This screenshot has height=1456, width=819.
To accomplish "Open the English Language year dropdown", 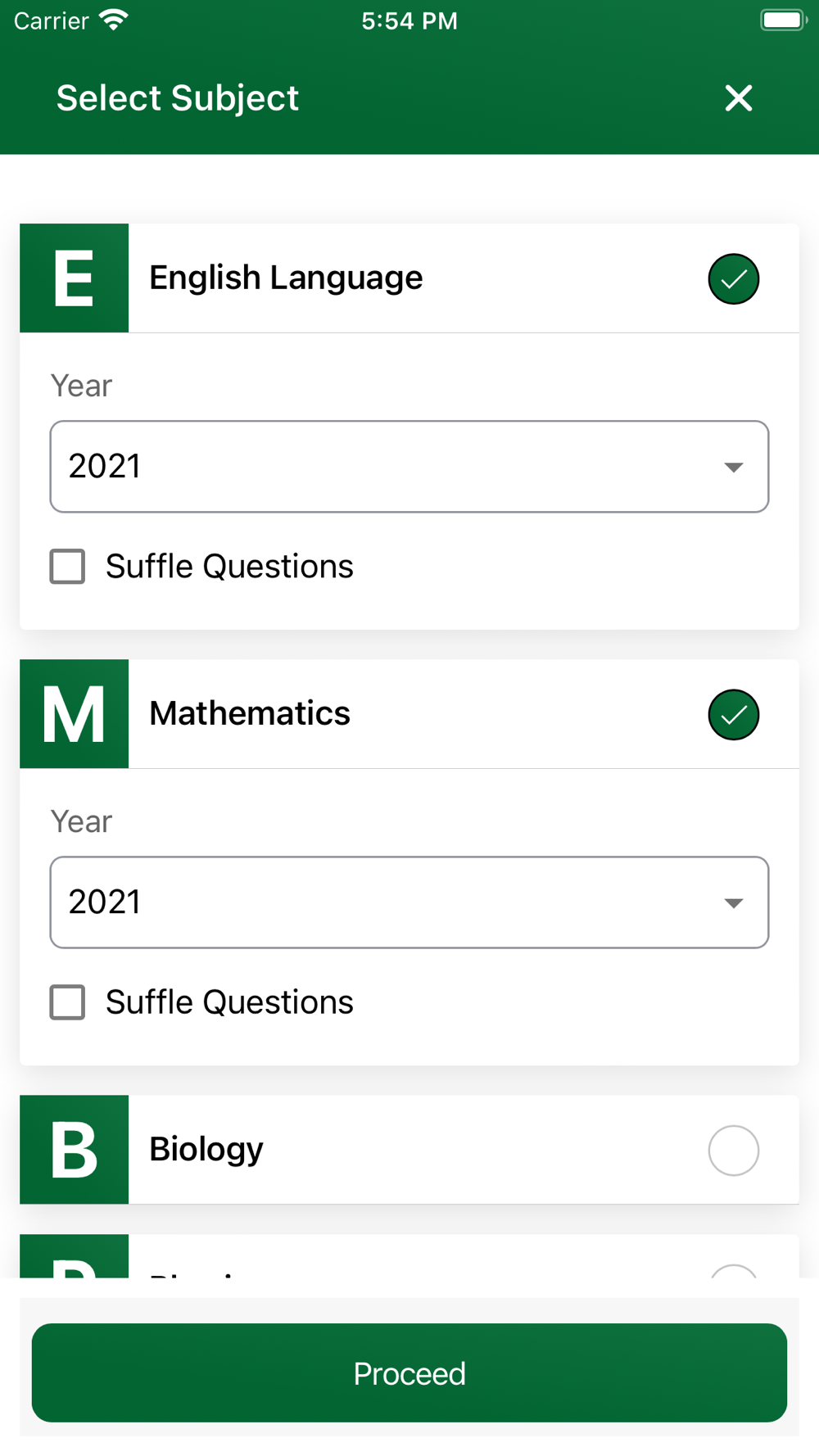I will click(x=393, y=467).
